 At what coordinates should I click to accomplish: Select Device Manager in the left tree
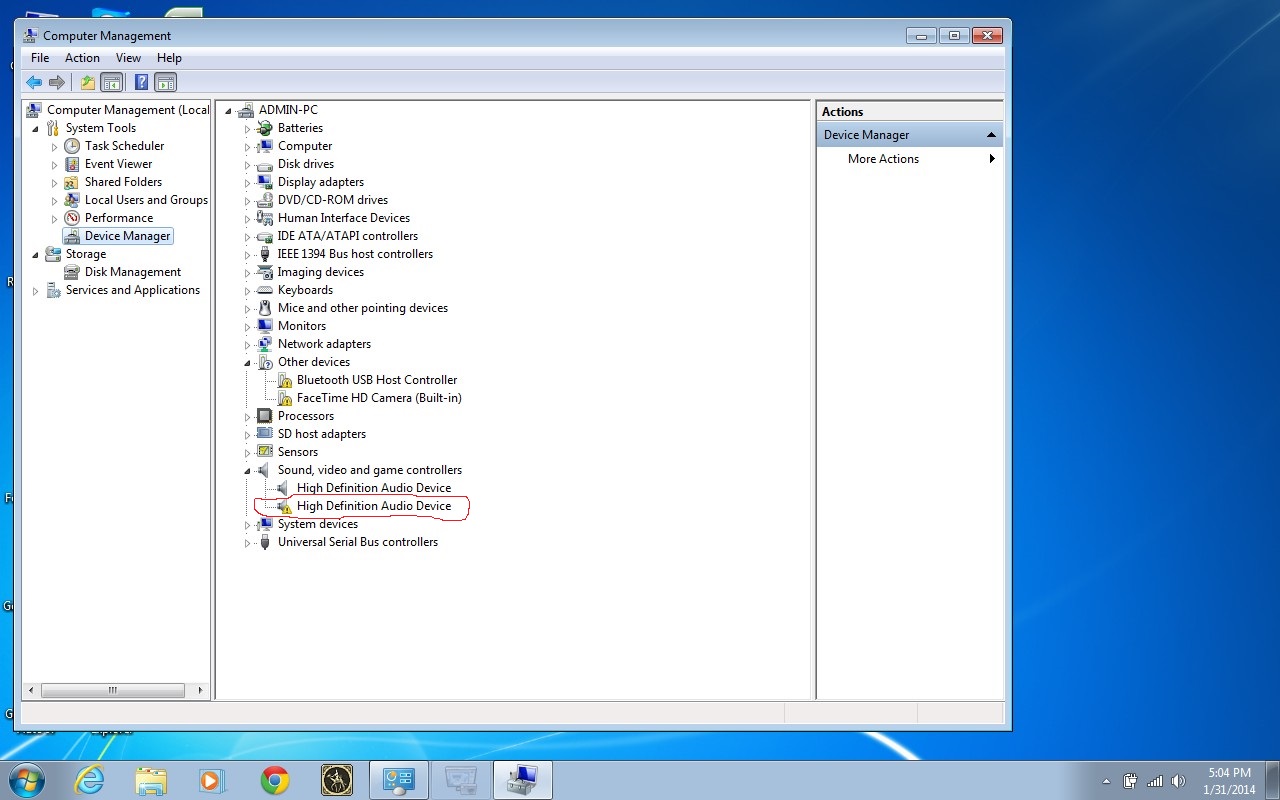click(x=127, y=236)
